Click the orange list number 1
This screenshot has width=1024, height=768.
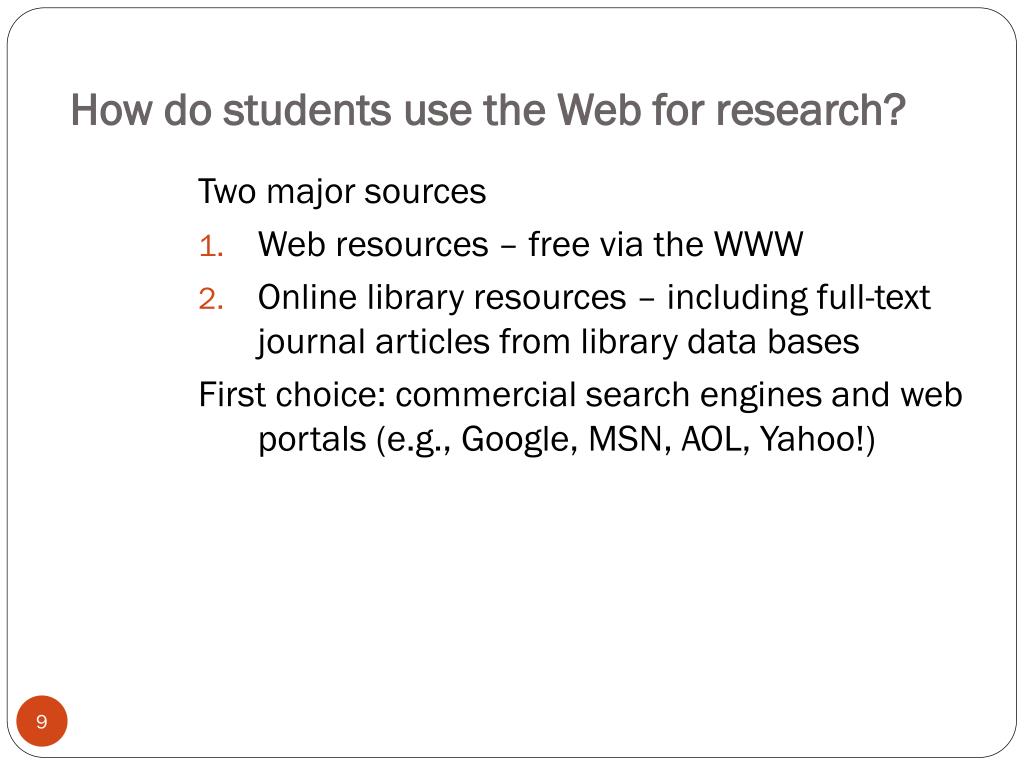tap(211, 247)
